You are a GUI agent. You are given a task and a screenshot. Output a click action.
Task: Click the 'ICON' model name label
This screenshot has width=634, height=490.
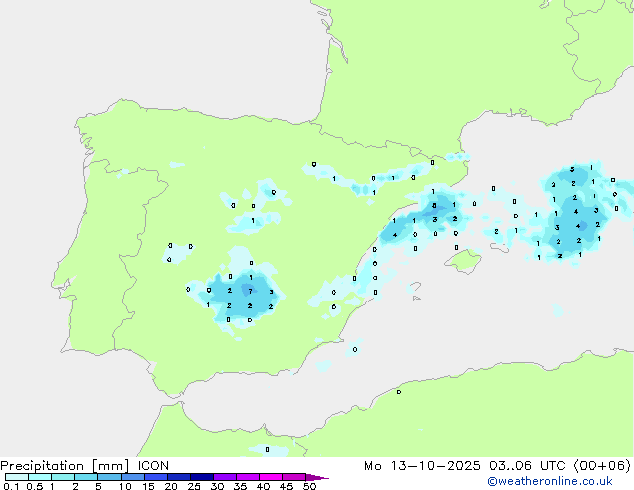coord(153,466)
